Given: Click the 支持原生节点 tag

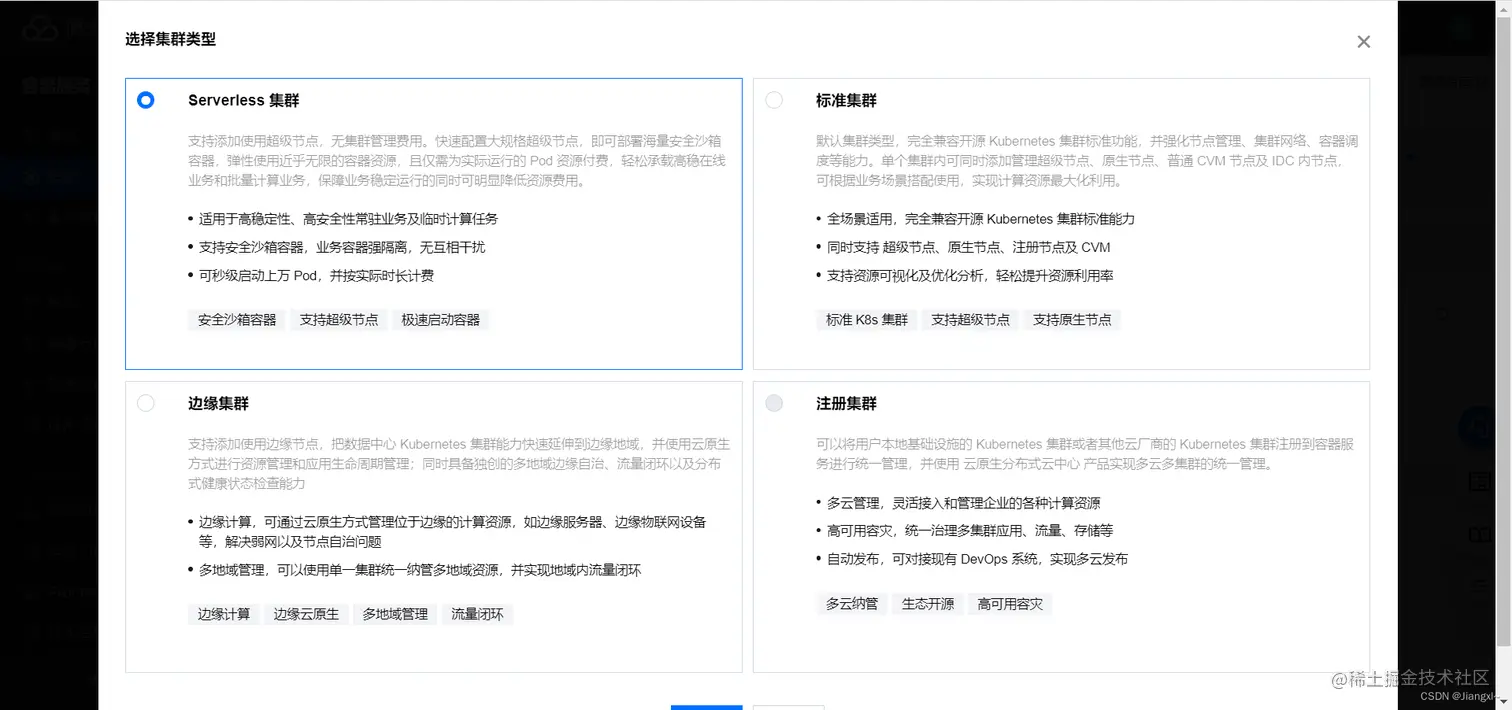Looking at the screenshot, I should click(x=1072, y=320).
